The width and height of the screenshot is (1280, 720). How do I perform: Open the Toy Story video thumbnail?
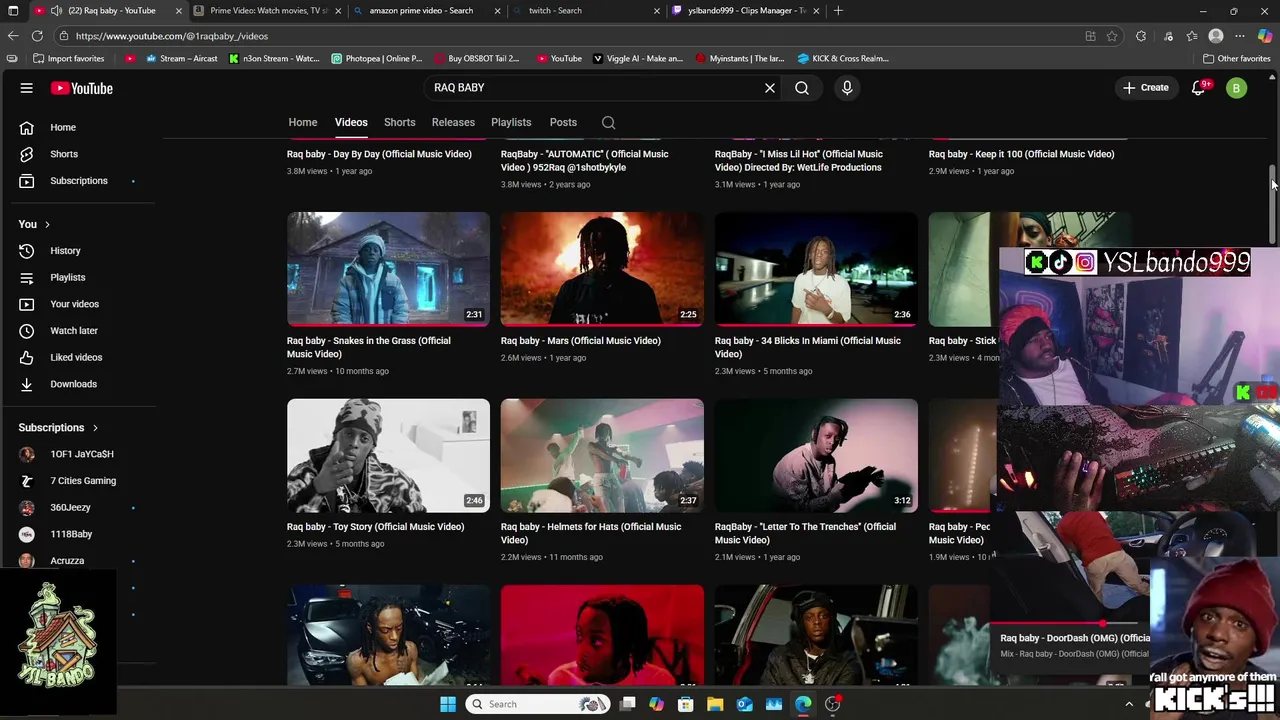click(388, 456)
